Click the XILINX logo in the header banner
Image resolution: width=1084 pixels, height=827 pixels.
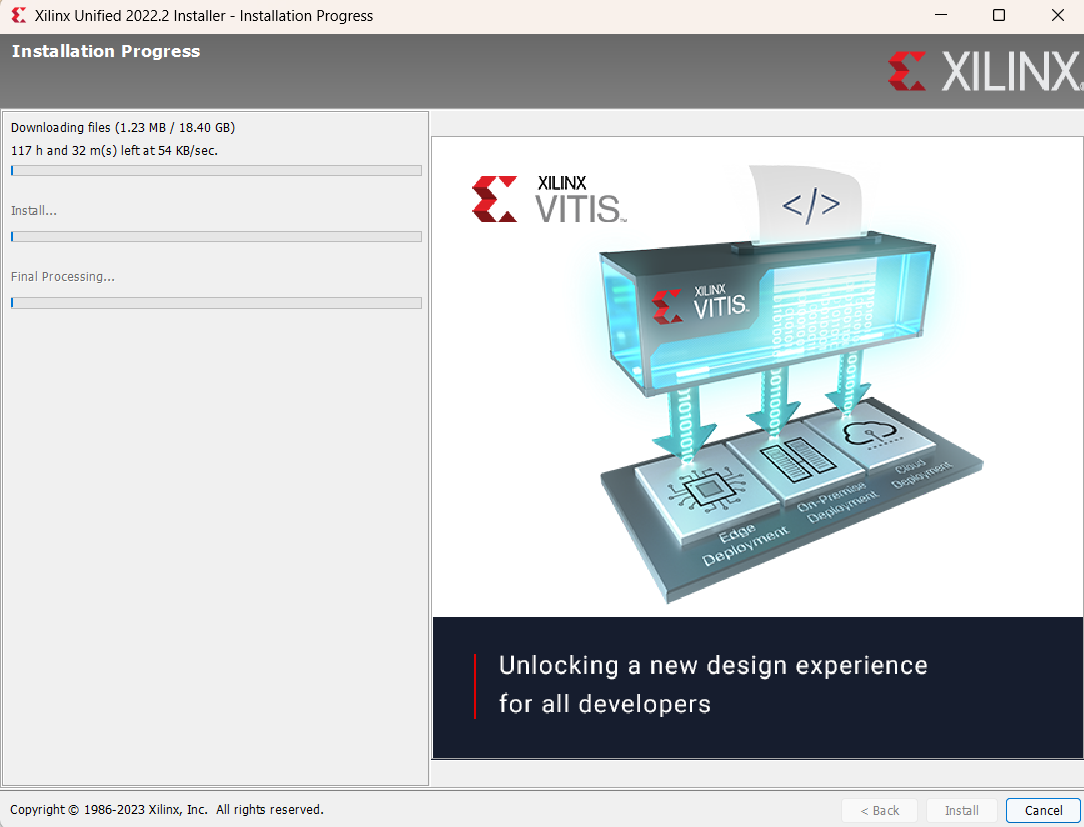click(x=980, y=72)
